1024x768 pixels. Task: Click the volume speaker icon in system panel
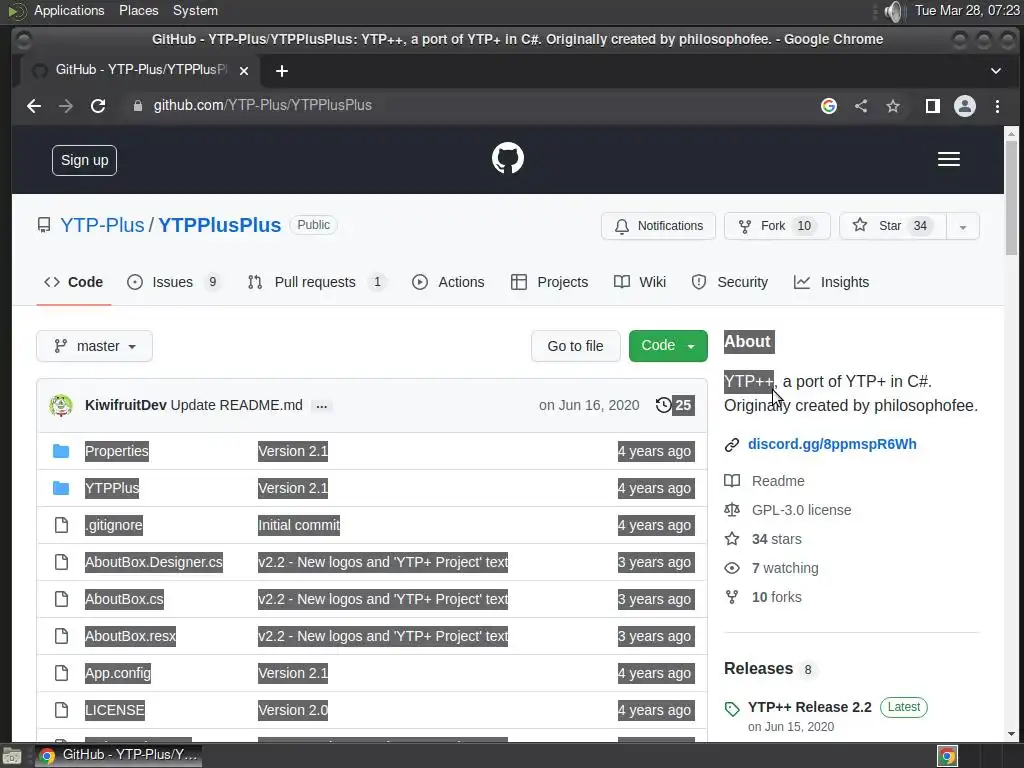(x=893, y=11)
